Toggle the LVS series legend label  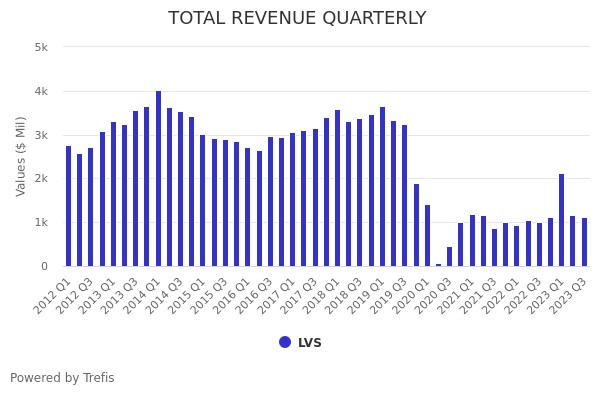309,343
